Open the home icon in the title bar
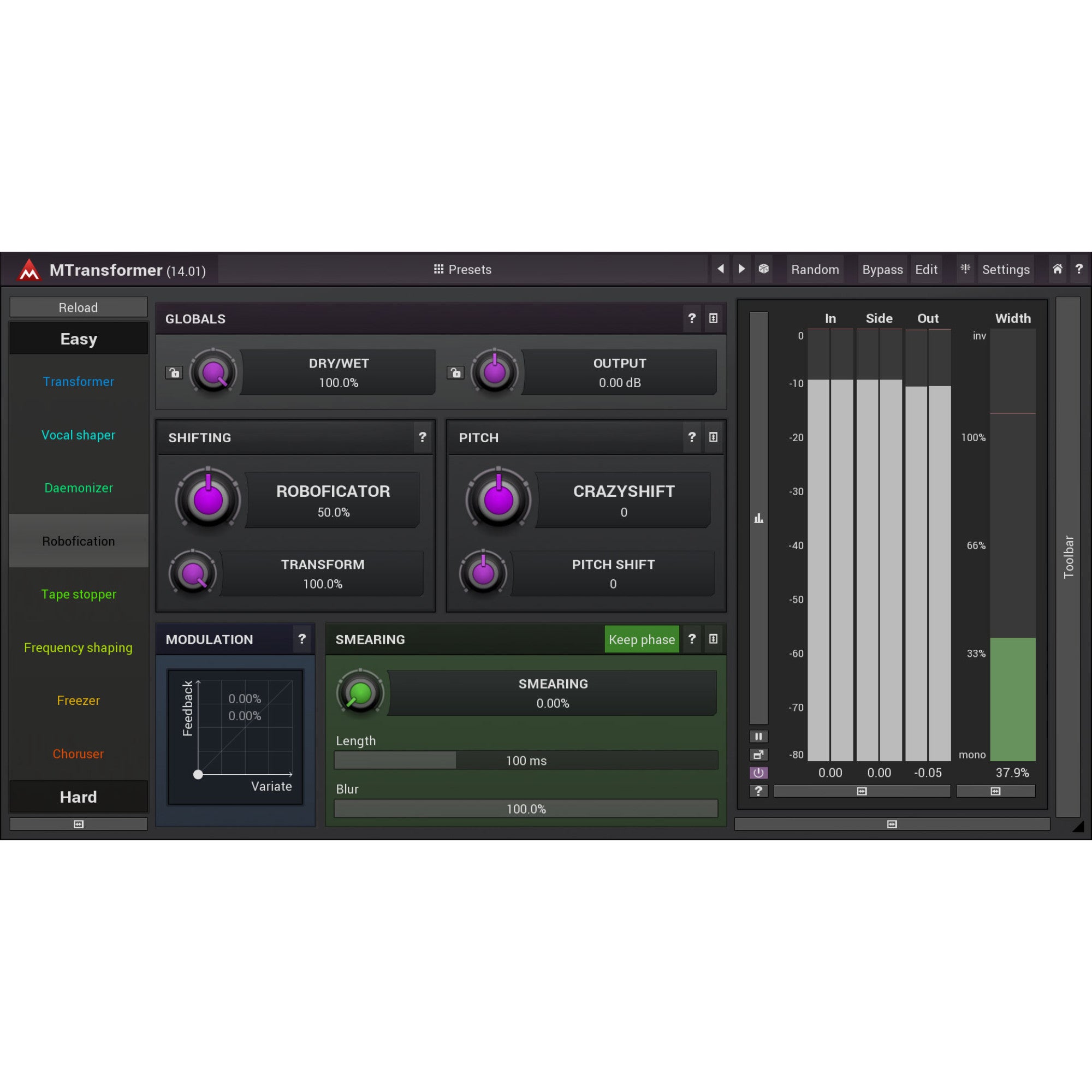Image resolution: width=1092 pixels, height=1092 pixels. (1057, 269)
